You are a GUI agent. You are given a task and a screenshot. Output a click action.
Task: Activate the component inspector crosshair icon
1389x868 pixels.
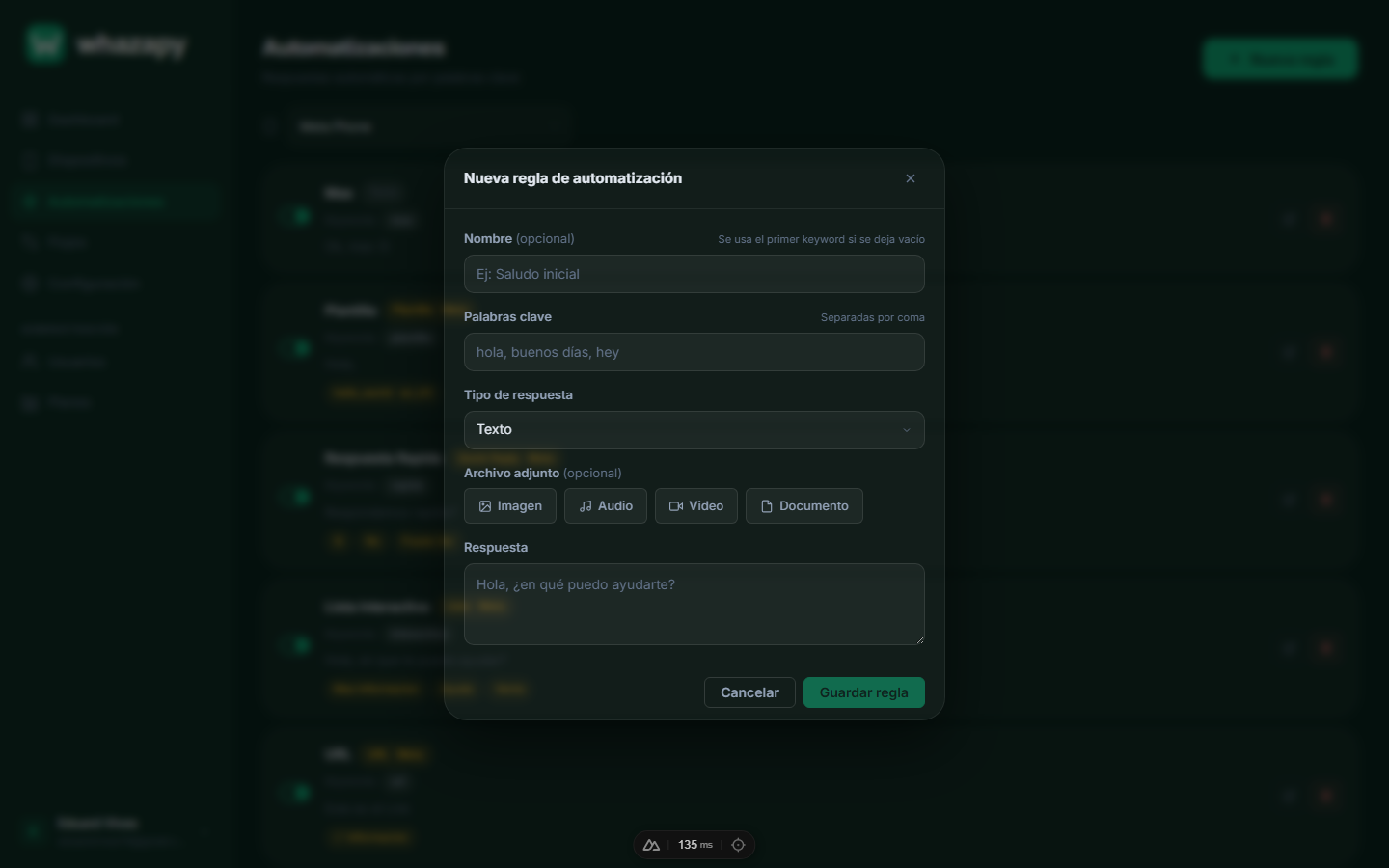tap(738, 845)
